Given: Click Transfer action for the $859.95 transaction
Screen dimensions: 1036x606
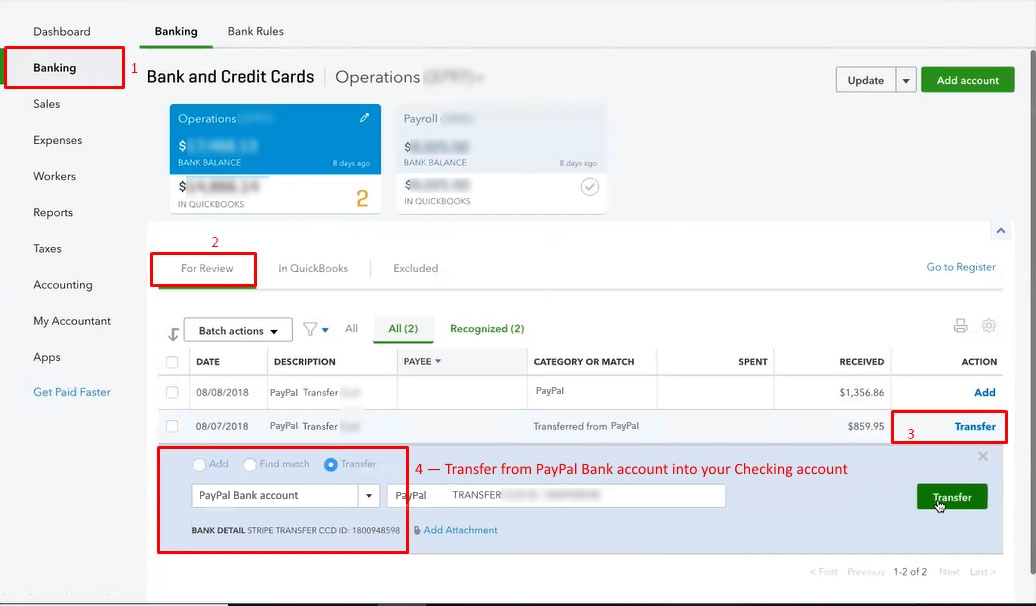Looking at the screenshot, I should [975, 426].
